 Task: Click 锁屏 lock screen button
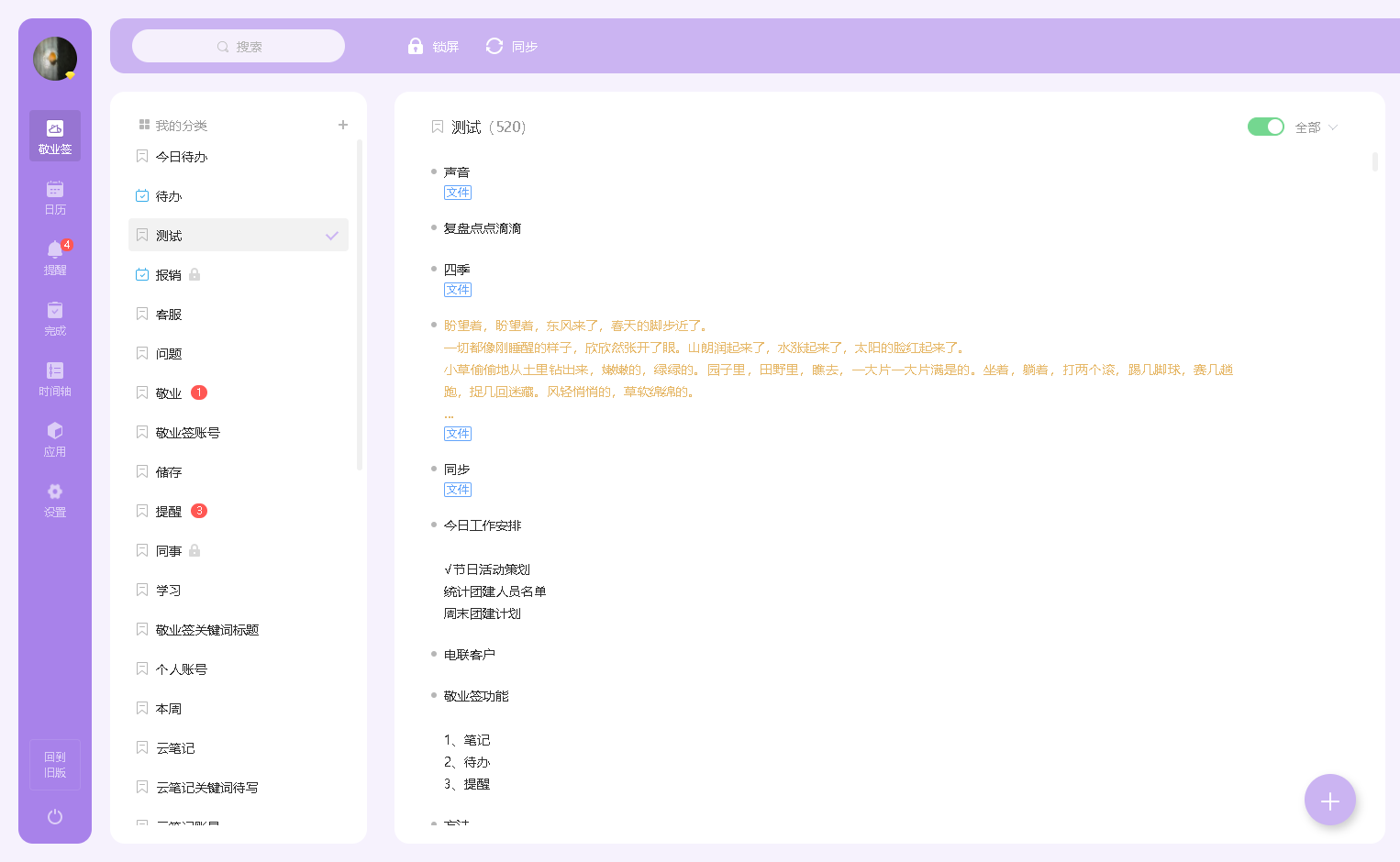[x=433, y=46]
